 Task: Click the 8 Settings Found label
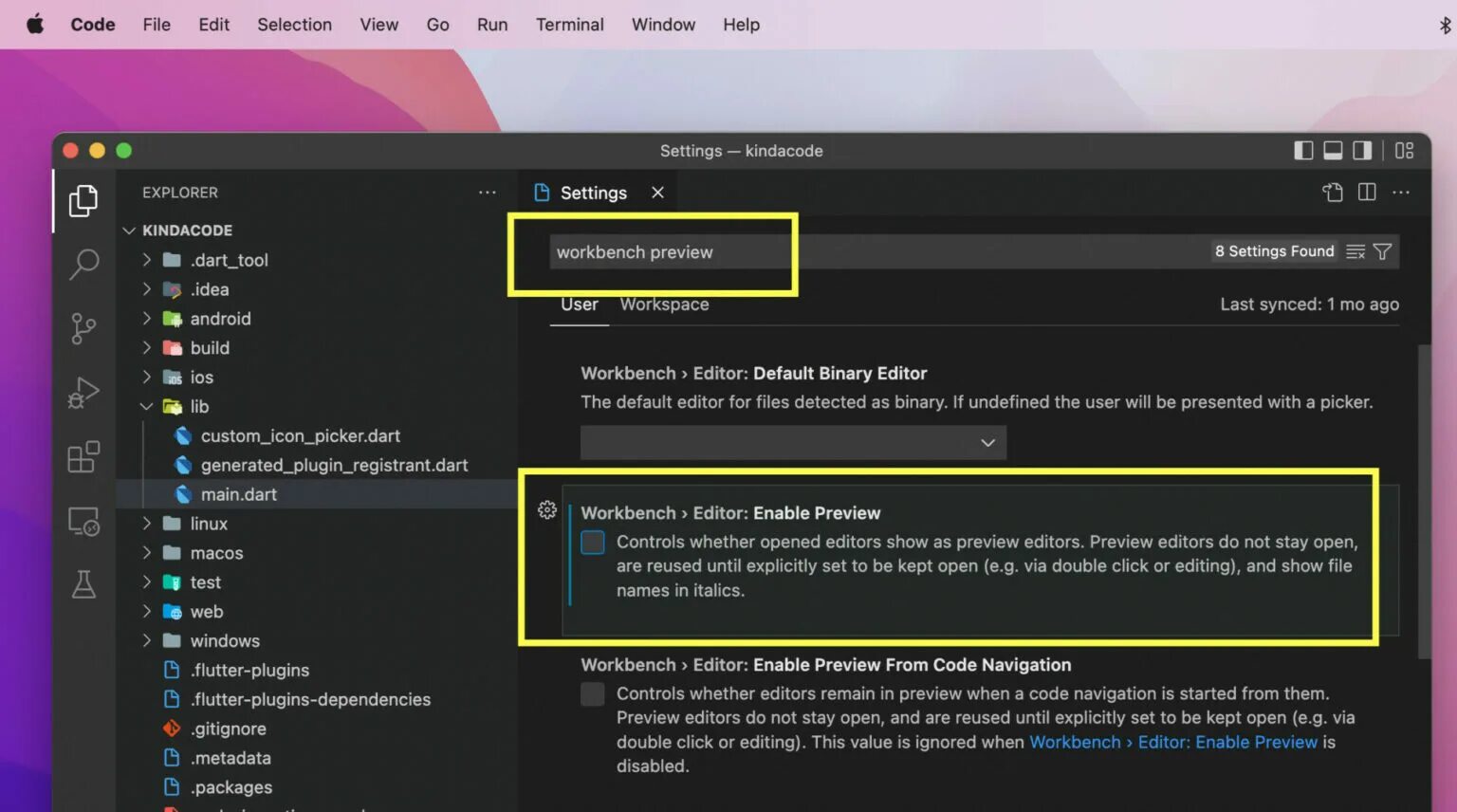coord(1274,251)
